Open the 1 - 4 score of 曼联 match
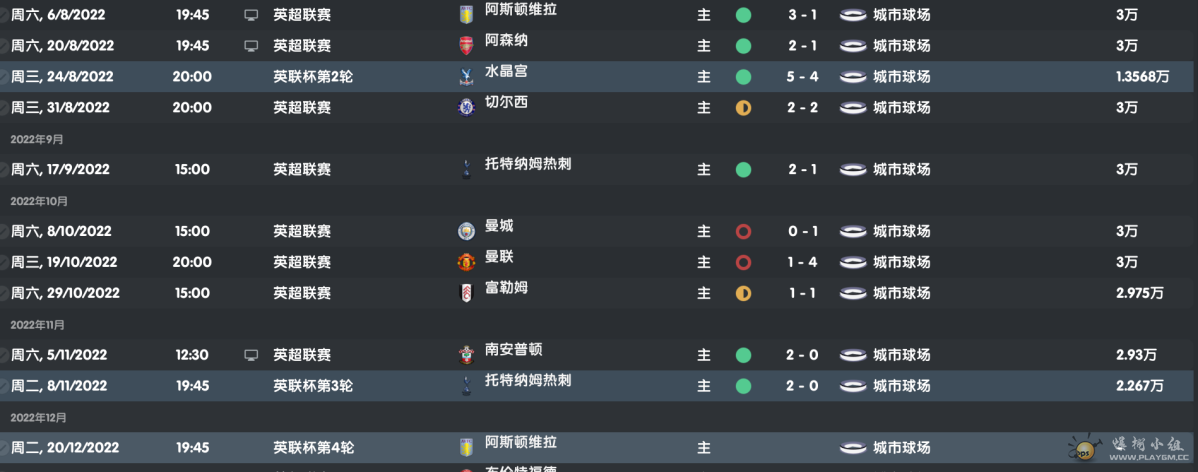Viewport: 1198px width, 472px height. 803,262
